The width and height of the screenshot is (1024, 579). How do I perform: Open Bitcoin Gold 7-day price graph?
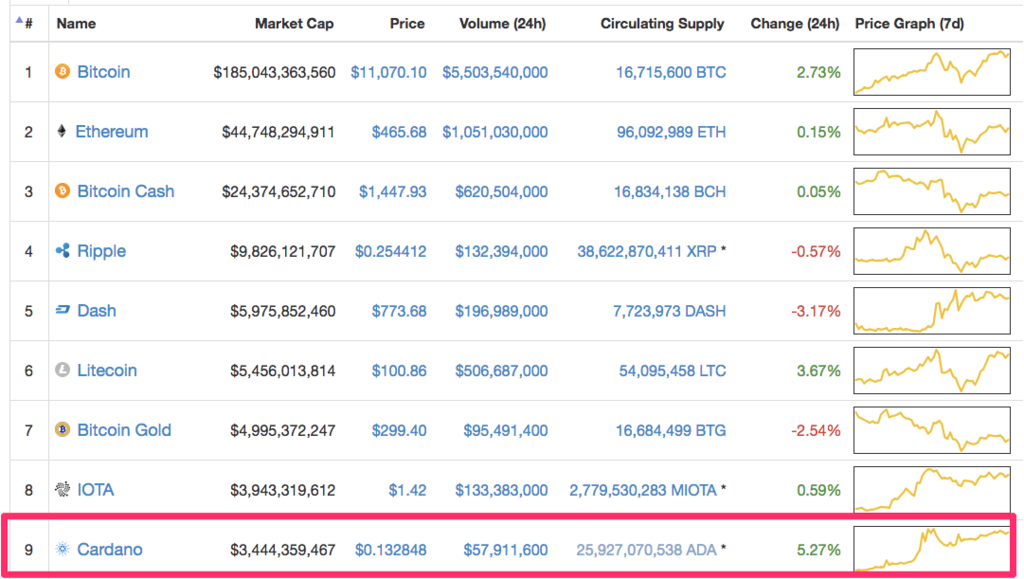point(932,430)
